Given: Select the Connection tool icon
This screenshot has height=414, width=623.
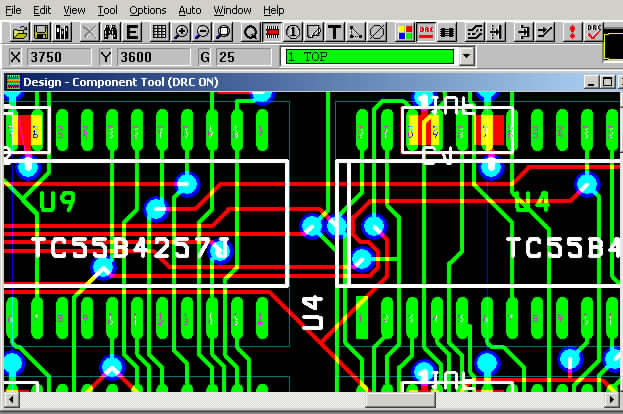Looking at the screenshot, I should [x=356, y=32].
